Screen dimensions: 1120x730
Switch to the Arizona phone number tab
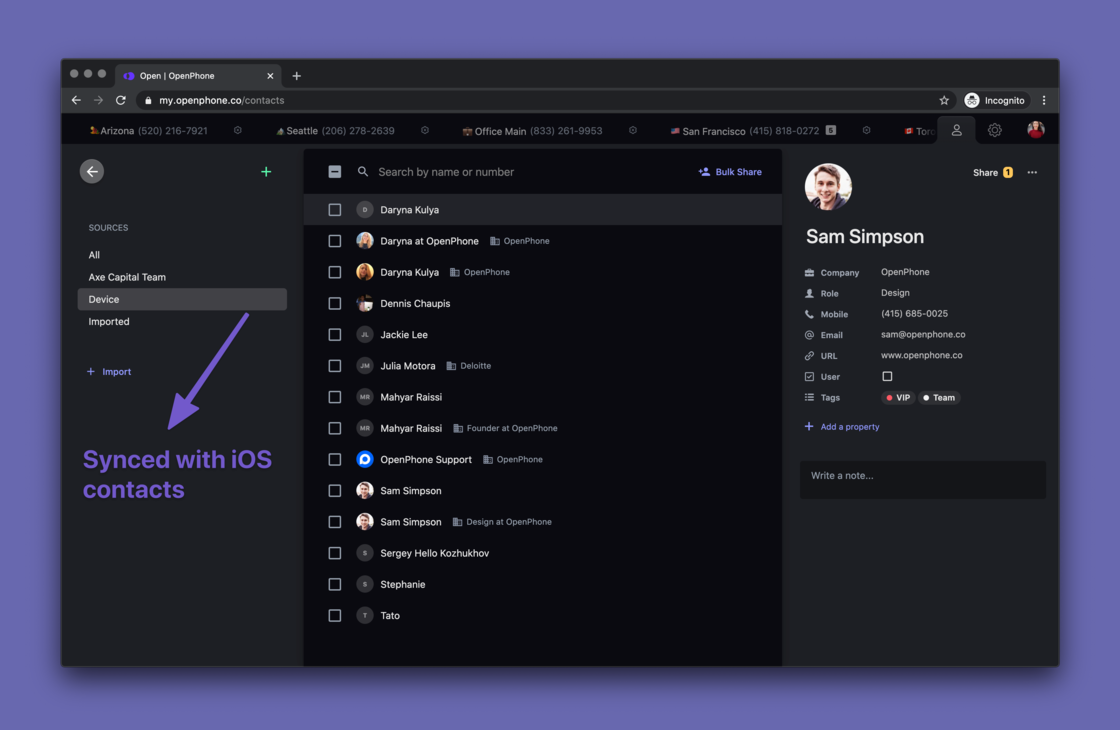click(x=148, y=131)
